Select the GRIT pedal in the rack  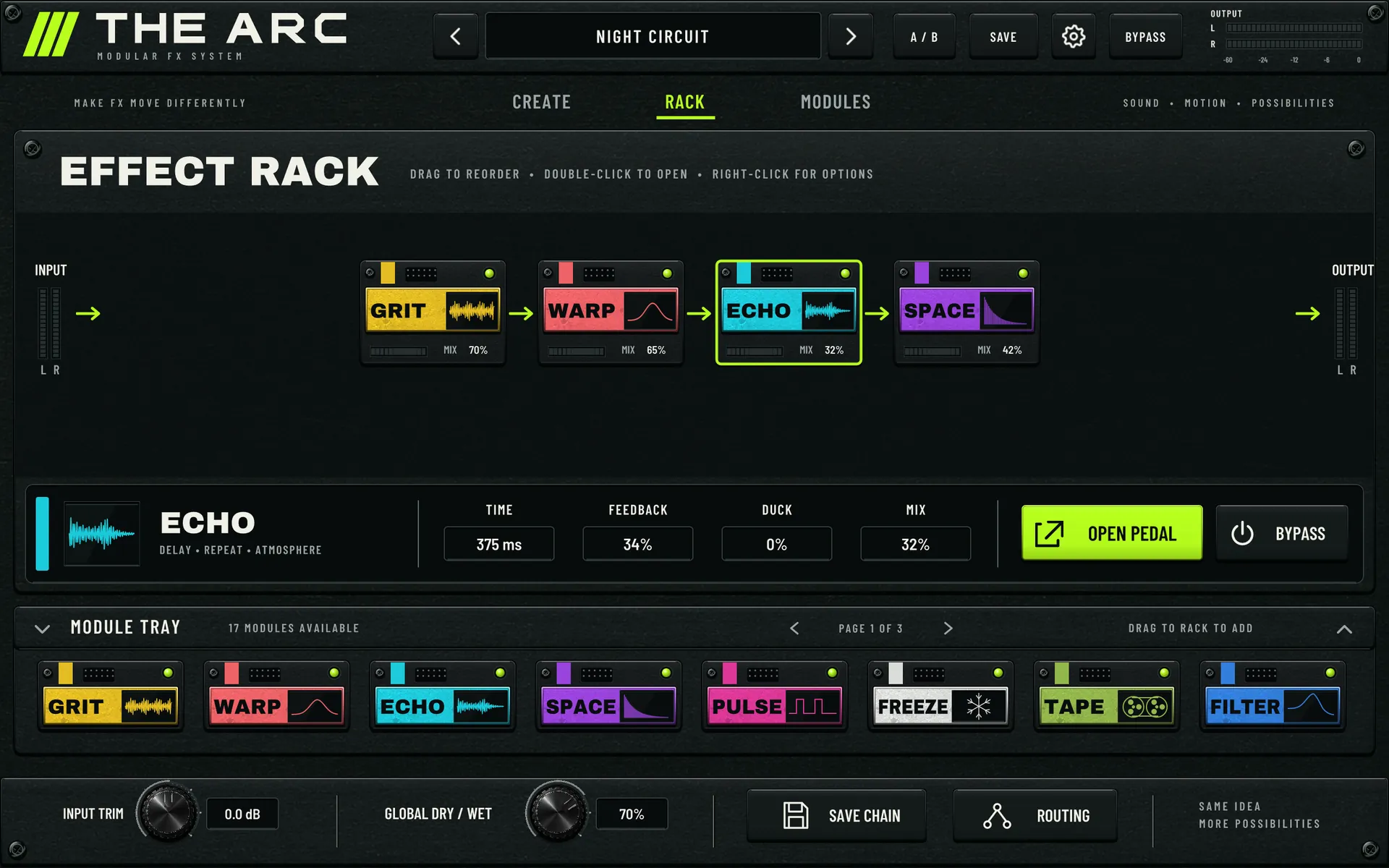click(433, 312)
